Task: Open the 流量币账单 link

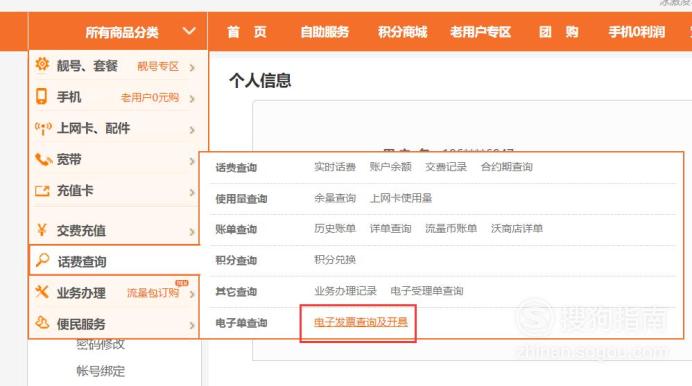Action: coord(451,229)
